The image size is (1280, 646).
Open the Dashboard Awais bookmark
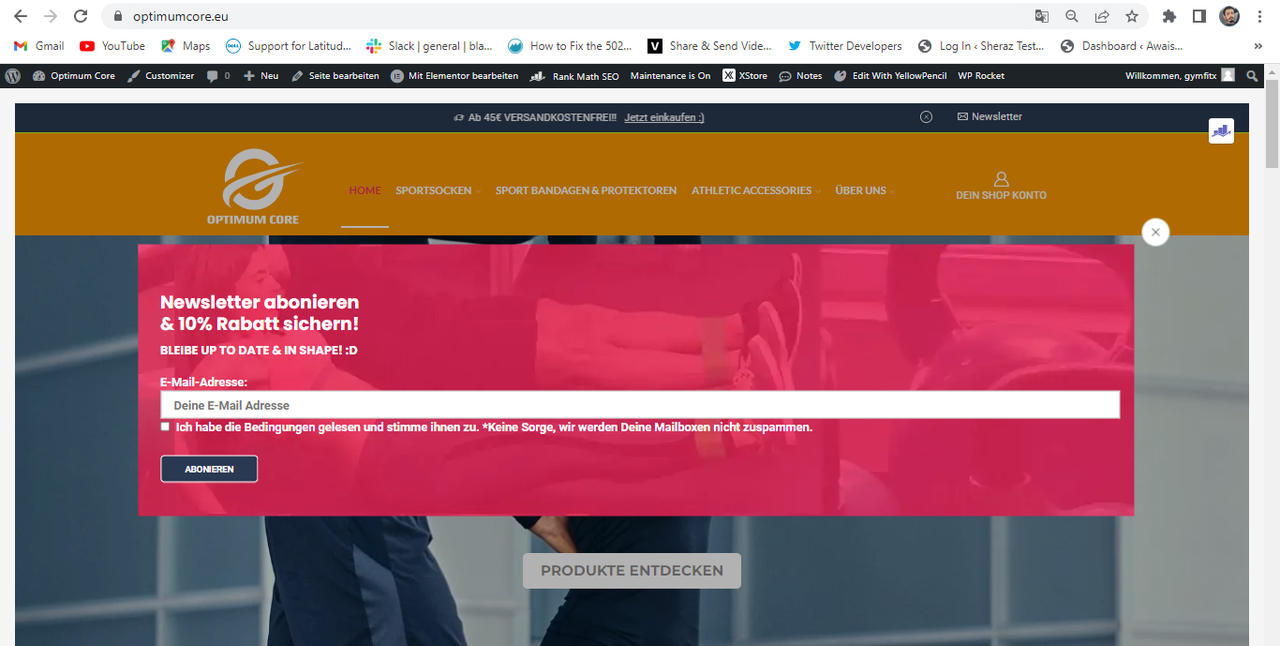click(x=1123, y=46)
